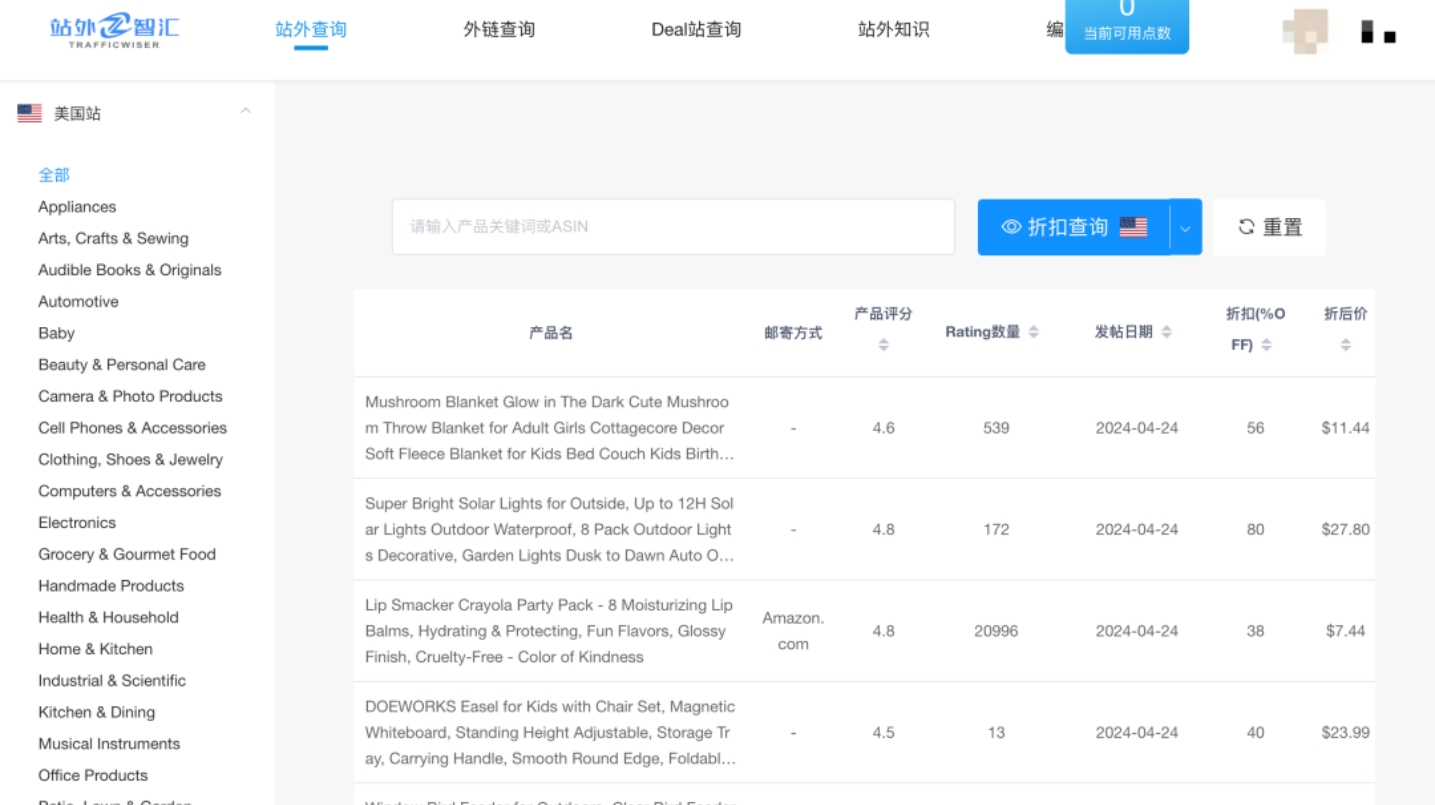Viewport: 1435px width, 805px height.
Task: Open the Mushroom Blanket product row
Action: [x=548, y=428]
